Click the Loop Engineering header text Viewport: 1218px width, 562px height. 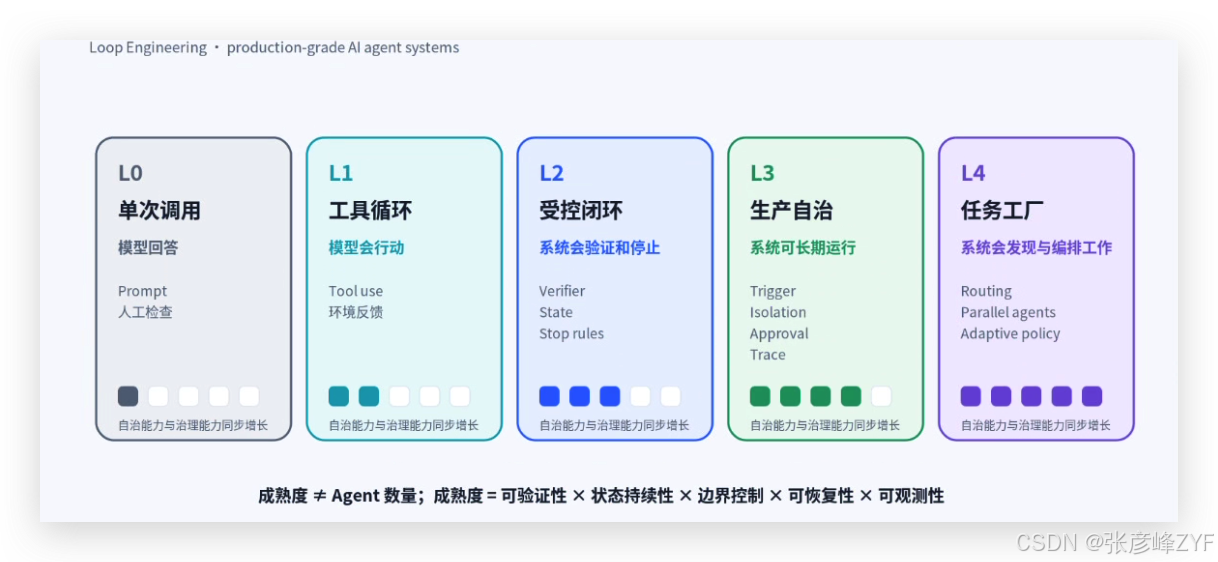(x=148, y=47)
